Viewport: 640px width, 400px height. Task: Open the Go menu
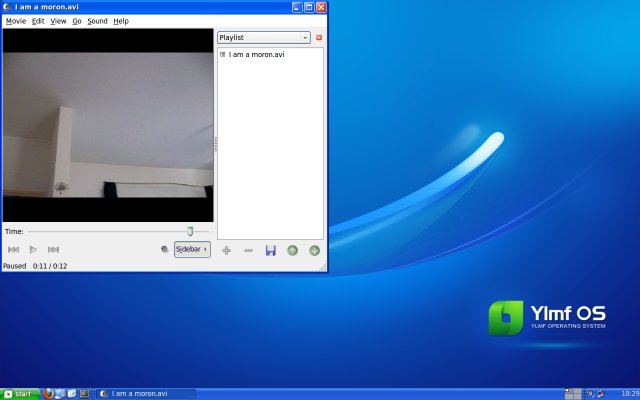coord(77,20)
